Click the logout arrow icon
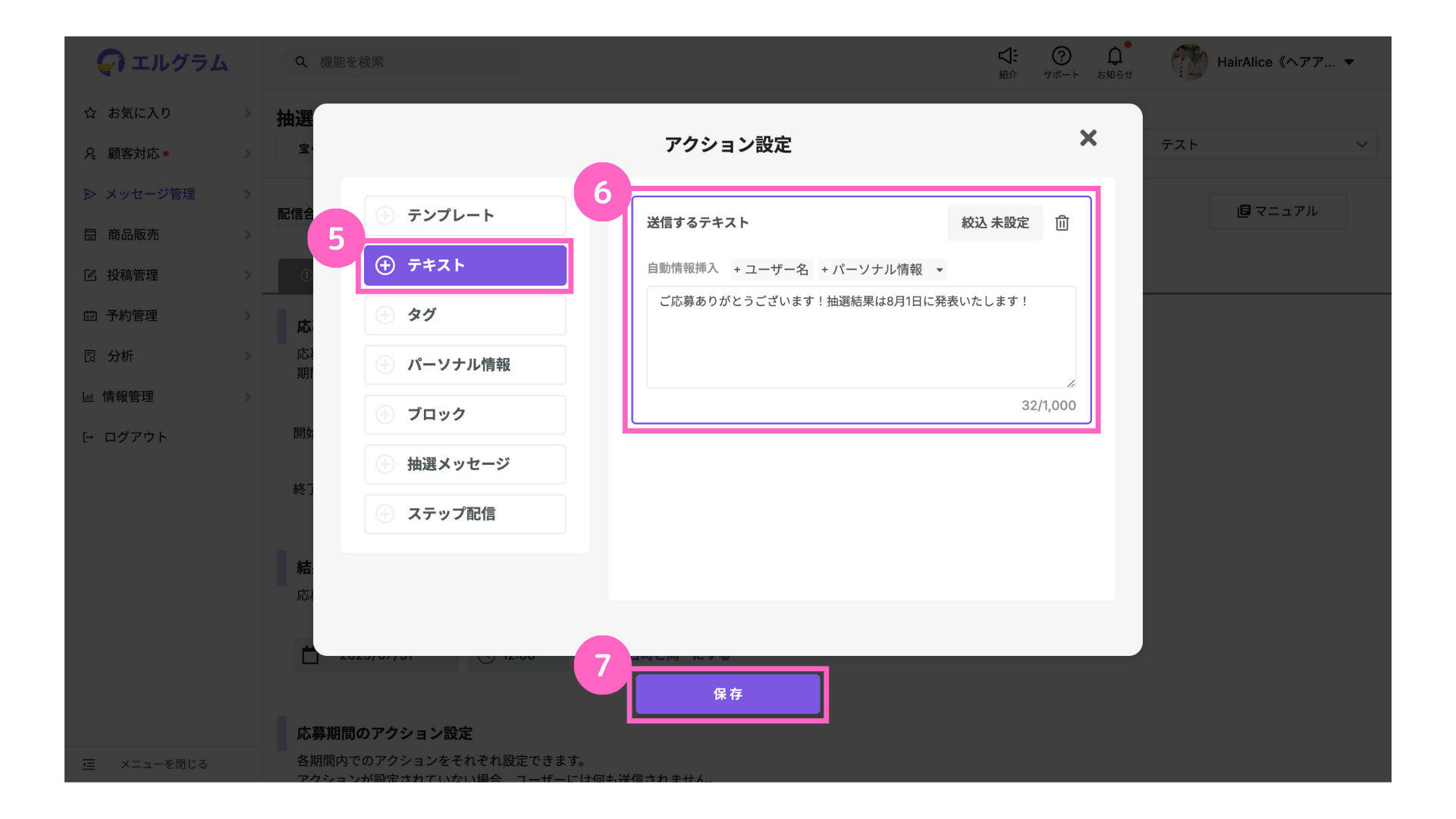Image resolution: width=1456 pixels, height=819 pixels. tap(89, 438)
